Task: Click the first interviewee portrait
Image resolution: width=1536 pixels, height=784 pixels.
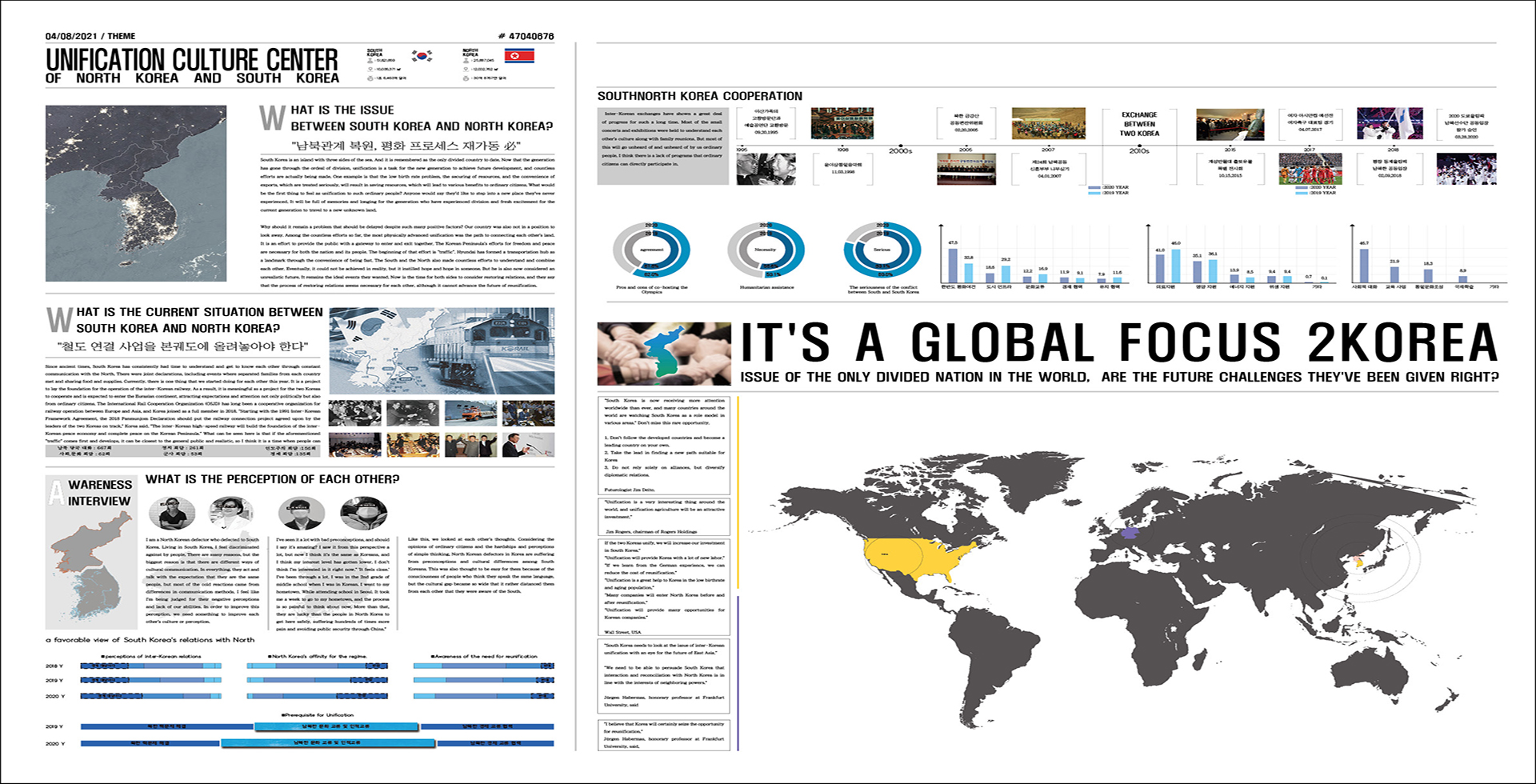Action: coord(172,513)
